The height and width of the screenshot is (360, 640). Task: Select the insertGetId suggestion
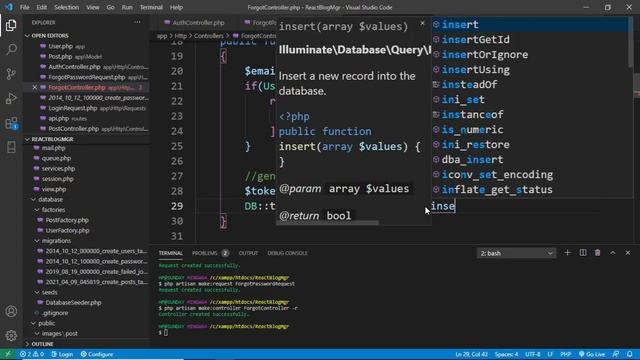coord(530,40)
